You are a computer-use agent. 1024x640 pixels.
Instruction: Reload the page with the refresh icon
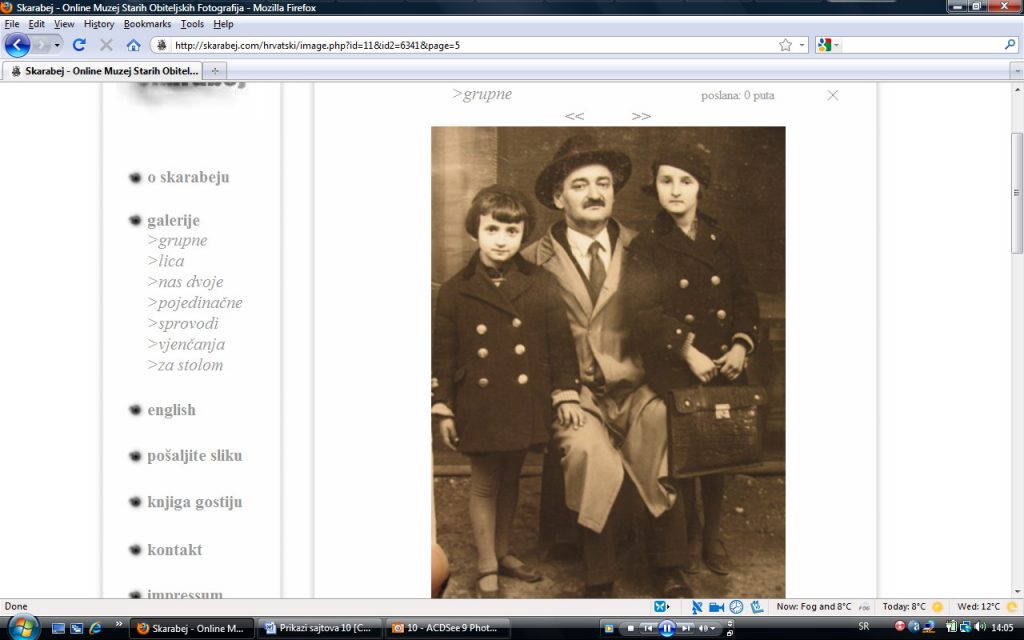click(79, 45)
